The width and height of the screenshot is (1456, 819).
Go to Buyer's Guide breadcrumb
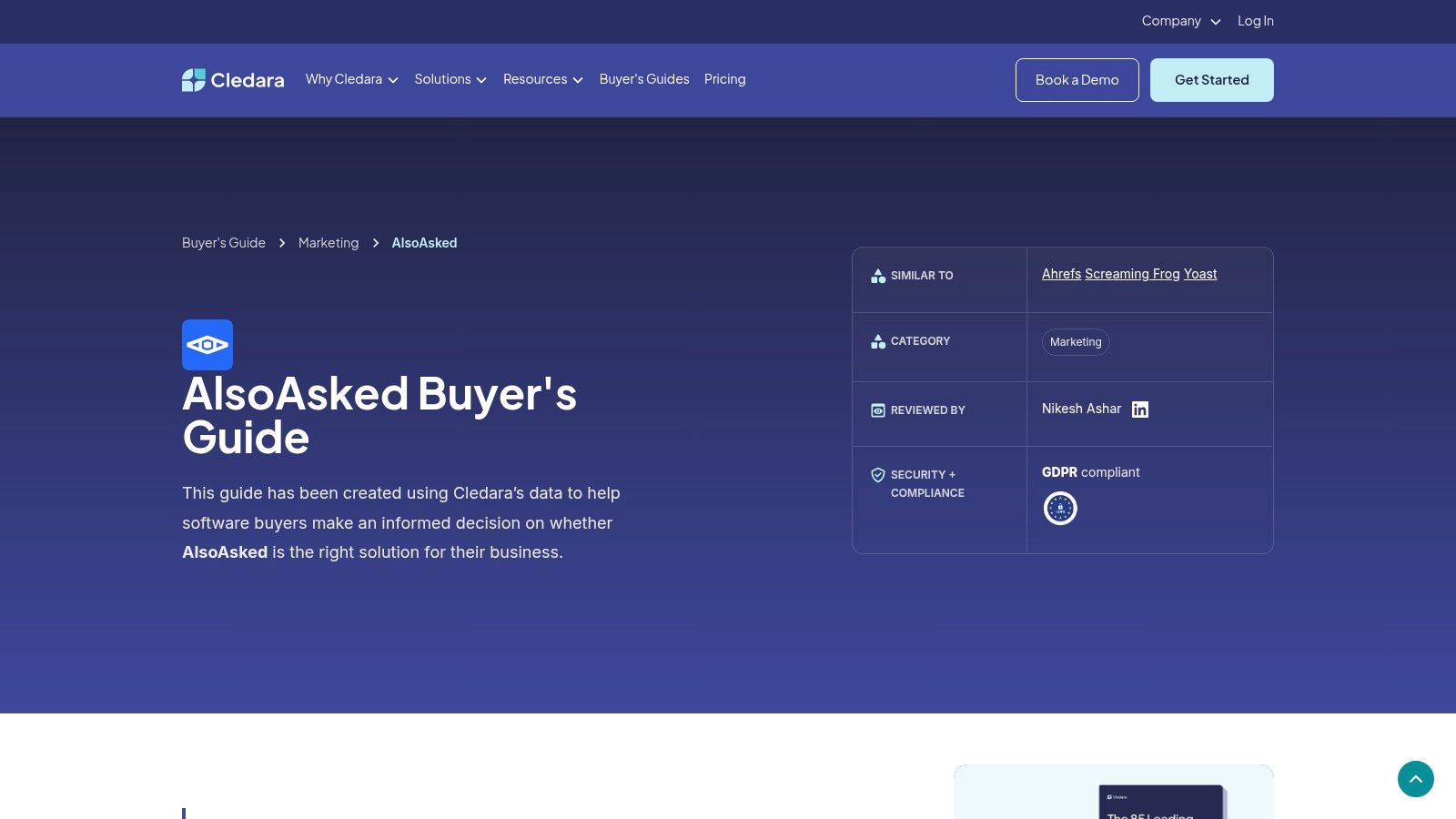(224, 243)
